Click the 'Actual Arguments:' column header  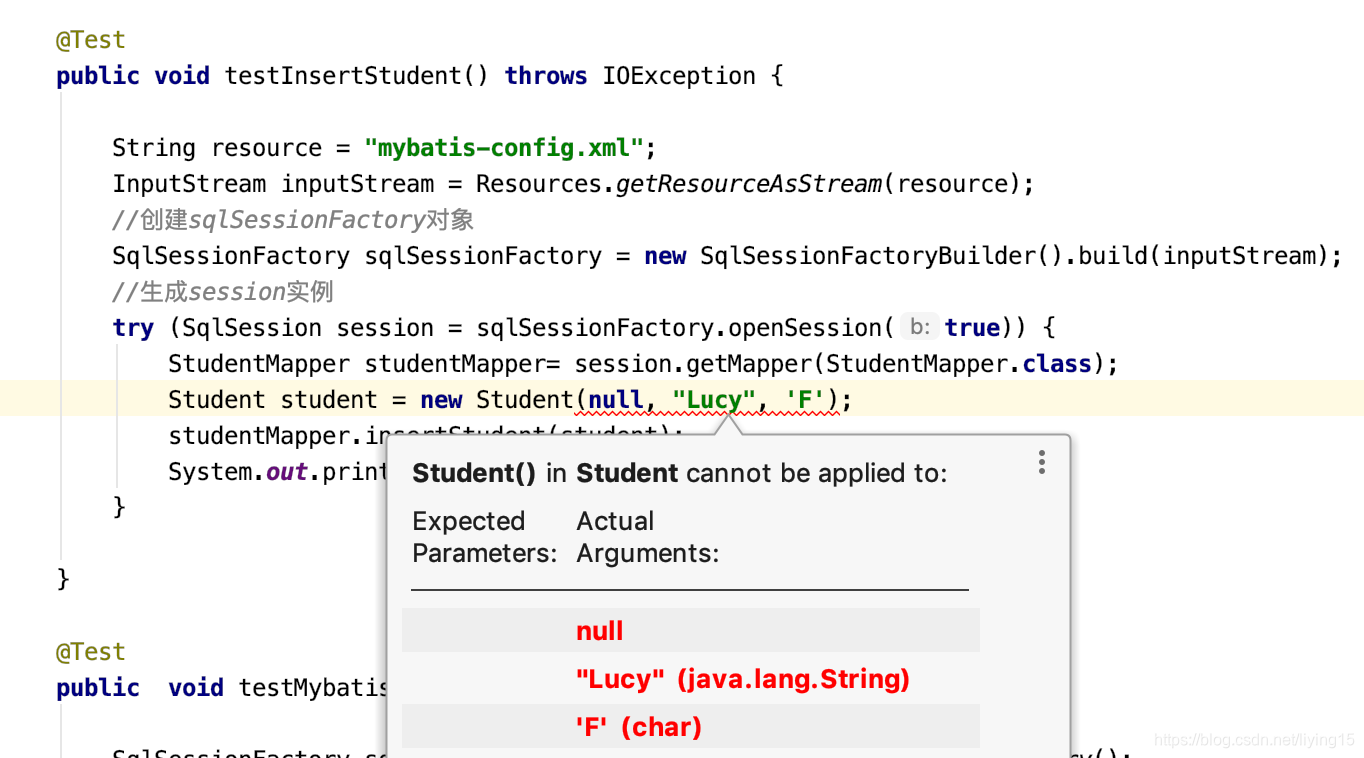coord(648,537)
